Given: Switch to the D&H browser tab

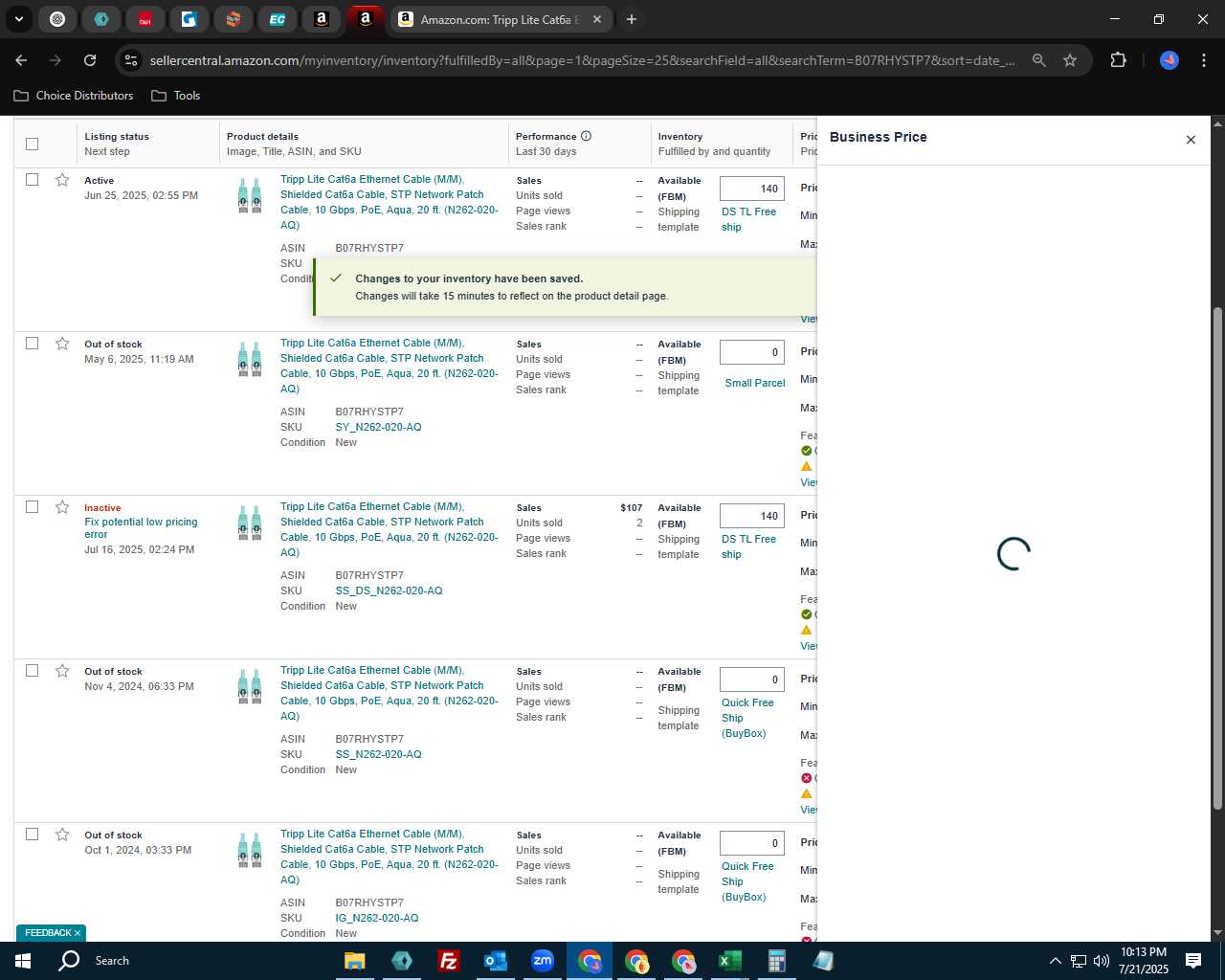Looking at the screenshot, I should click(x=145, y=19).
